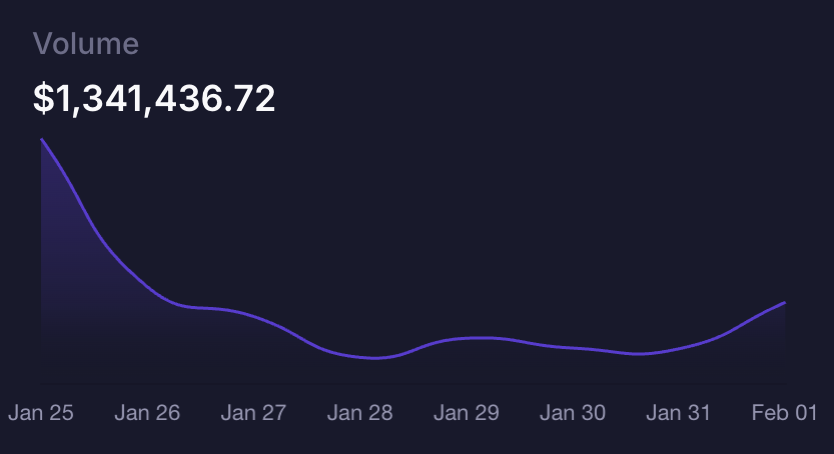The width and height of the screenshot is (834, 454).
Task: Select the $1,341,436.72 total volume value
Action: (x=154, y=98)
